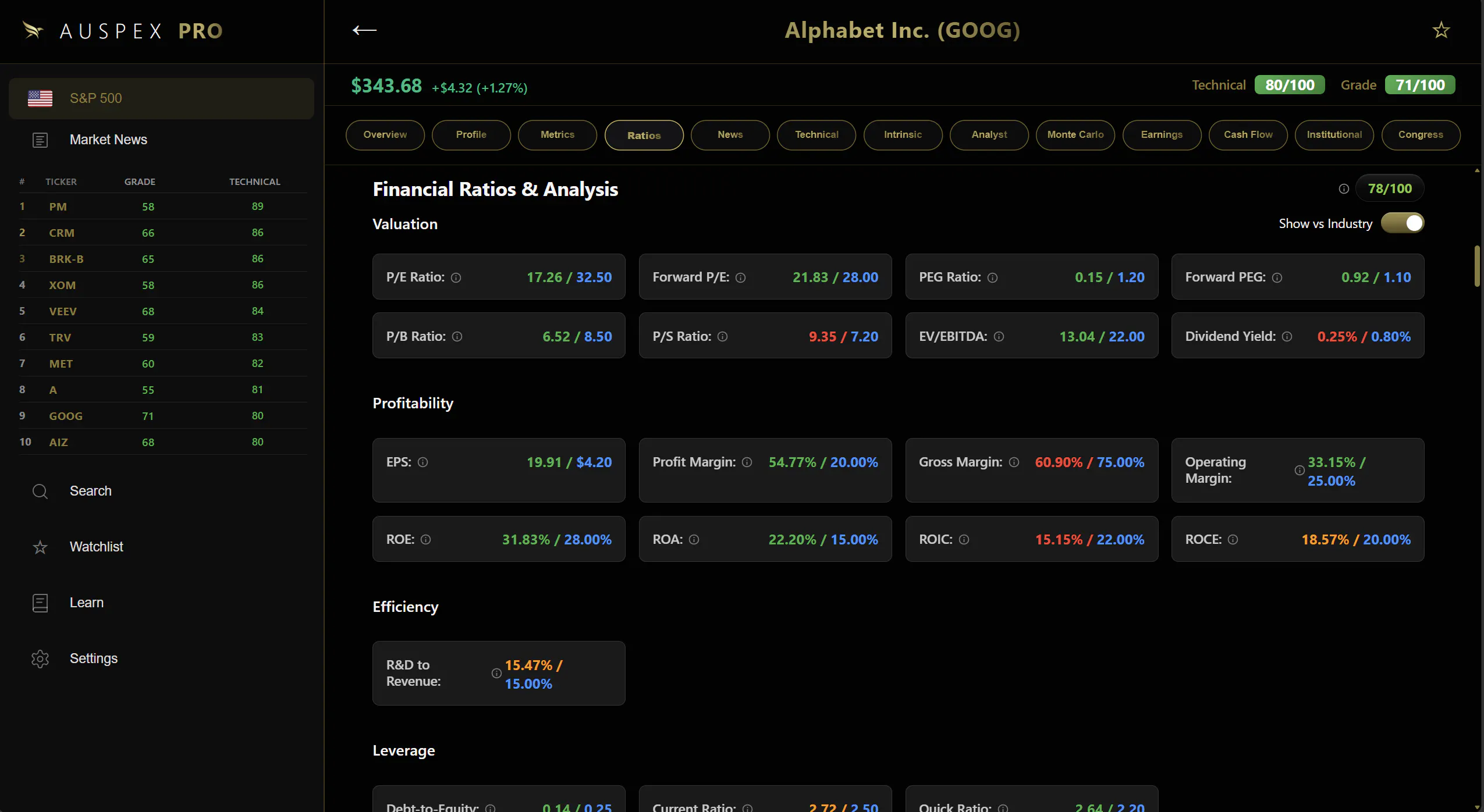Click the PEG Ratio info icon
Image resolution: width=1484 pixels, height=812 pixels.
tap(993, 278)
